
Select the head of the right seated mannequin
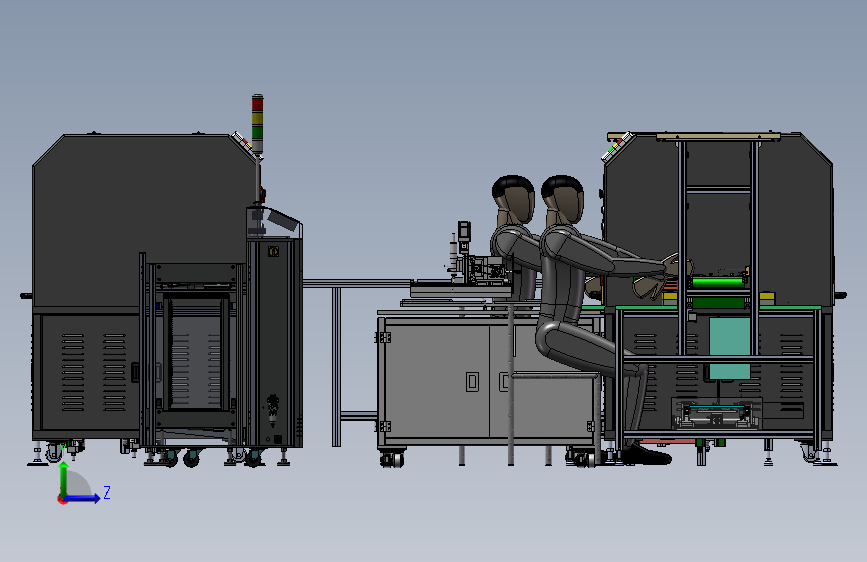point(563,199)
